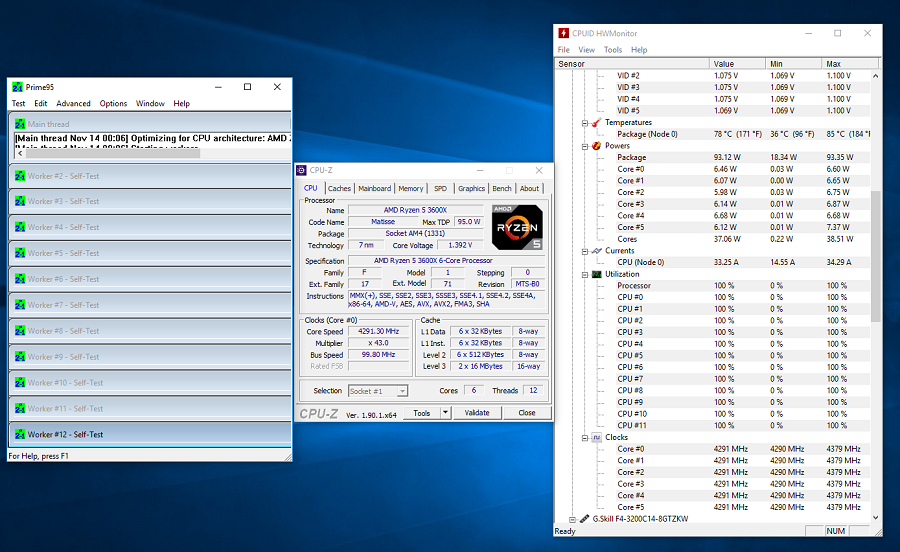Switch to the Memory tab in CPU-Z
Screen dimensions: 900x552
(410, 188)
